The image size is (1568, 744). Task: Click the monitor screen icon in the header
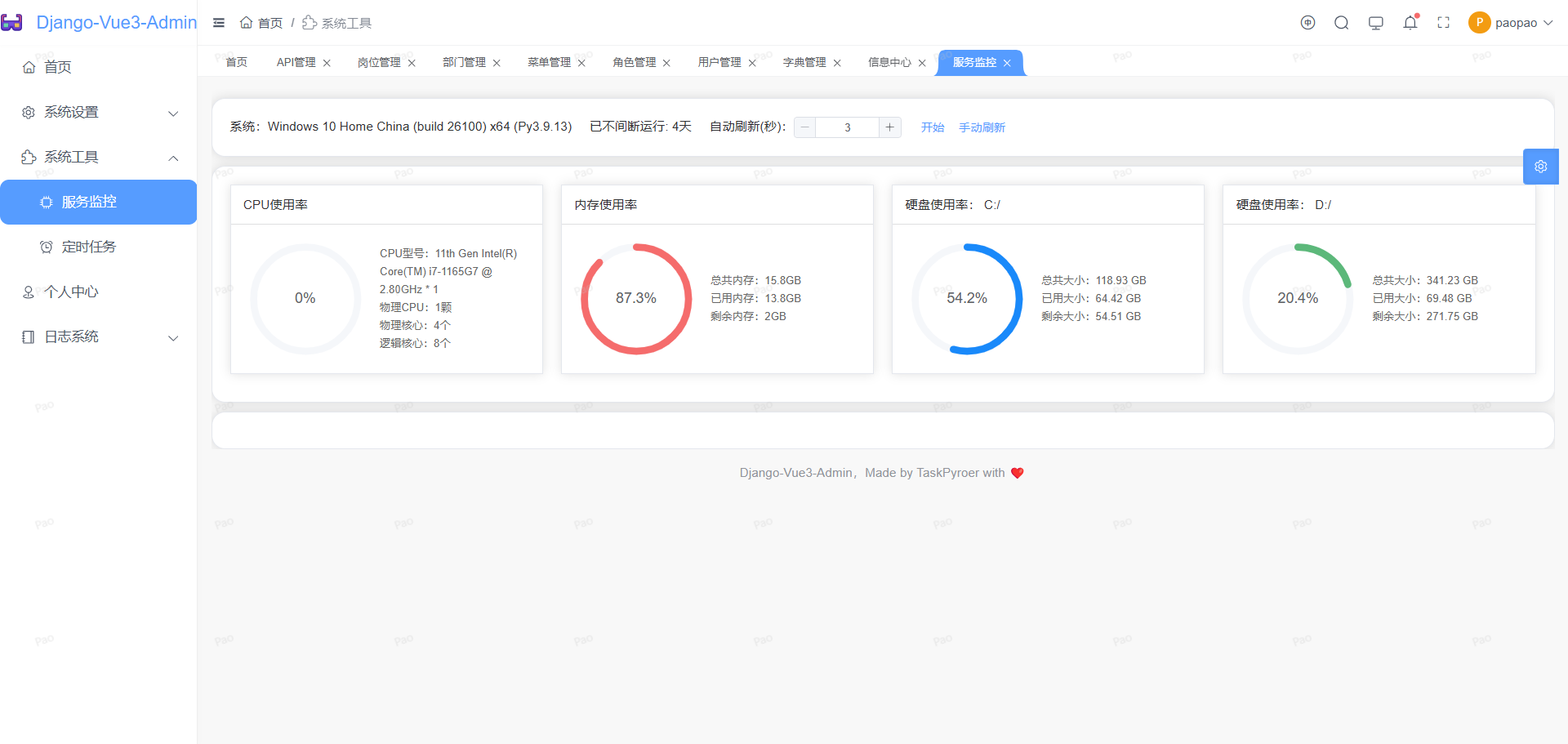(1376, 23)
